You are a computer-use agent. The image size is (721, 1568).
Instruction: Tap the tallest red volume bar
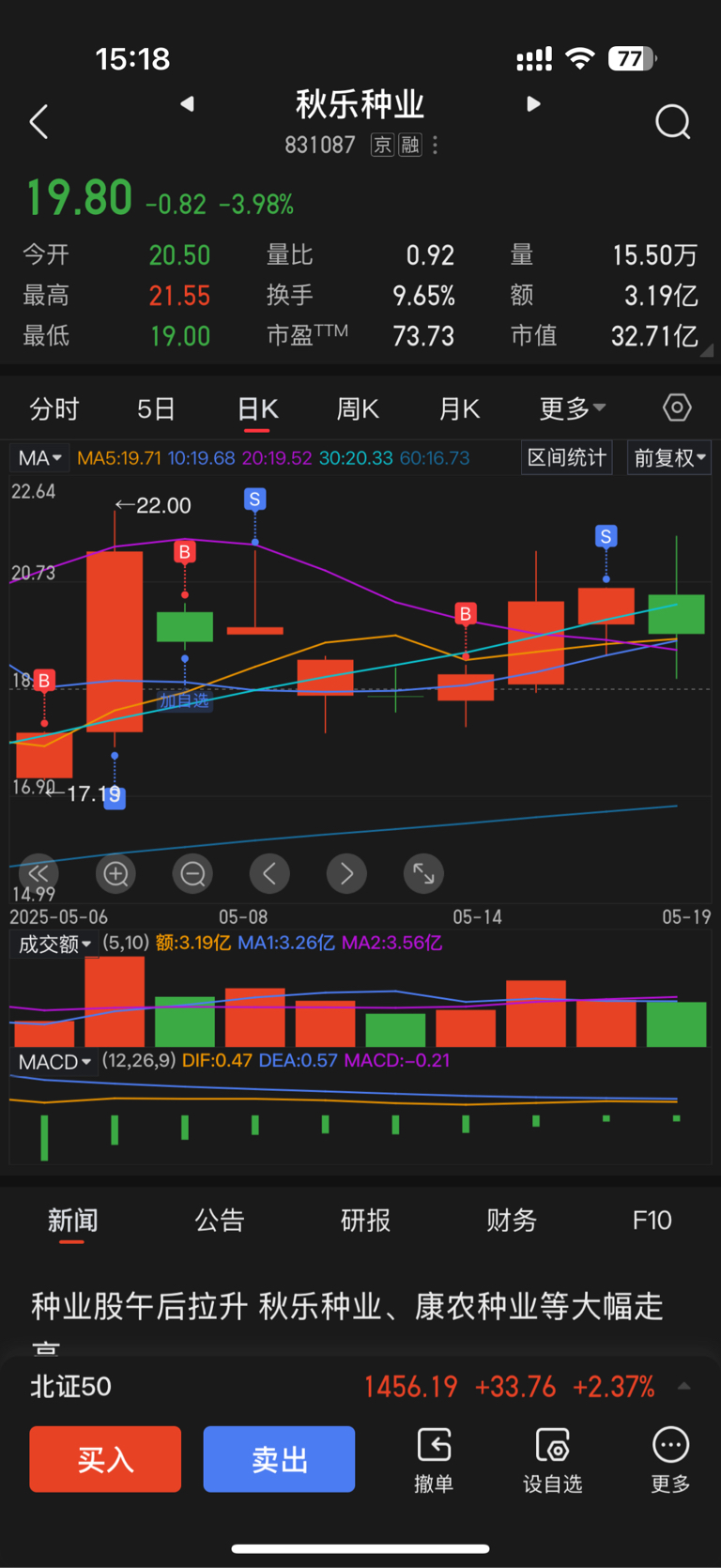coord(115,1001)
